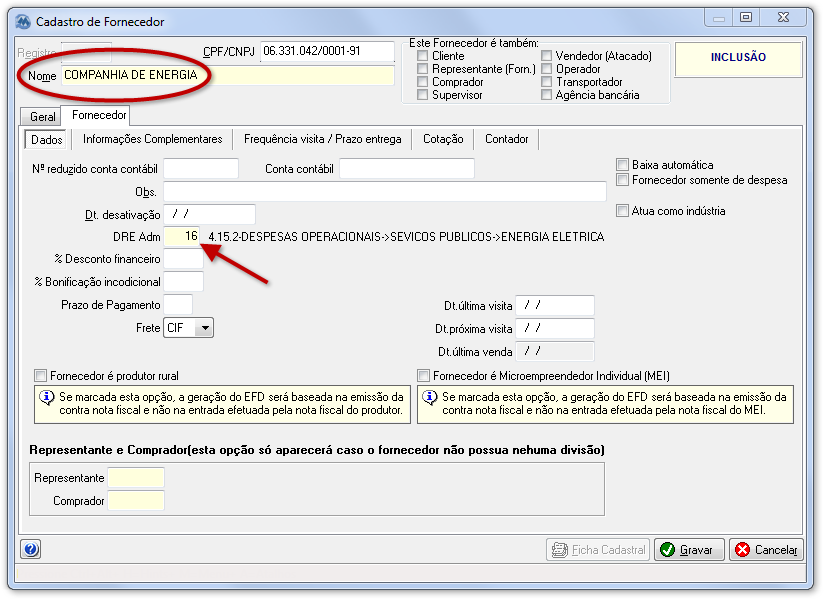This screenshot has width=824, height=599.
Task: Check the Cliente checkbox
Action: coord(423,55)
